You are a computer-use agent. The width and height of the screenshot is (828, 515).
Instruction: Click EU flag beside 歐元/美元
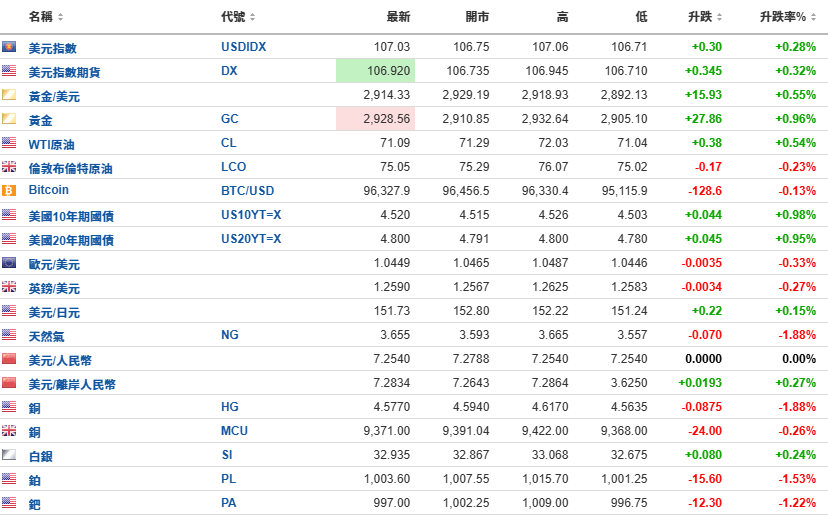(x=9, y=263)
